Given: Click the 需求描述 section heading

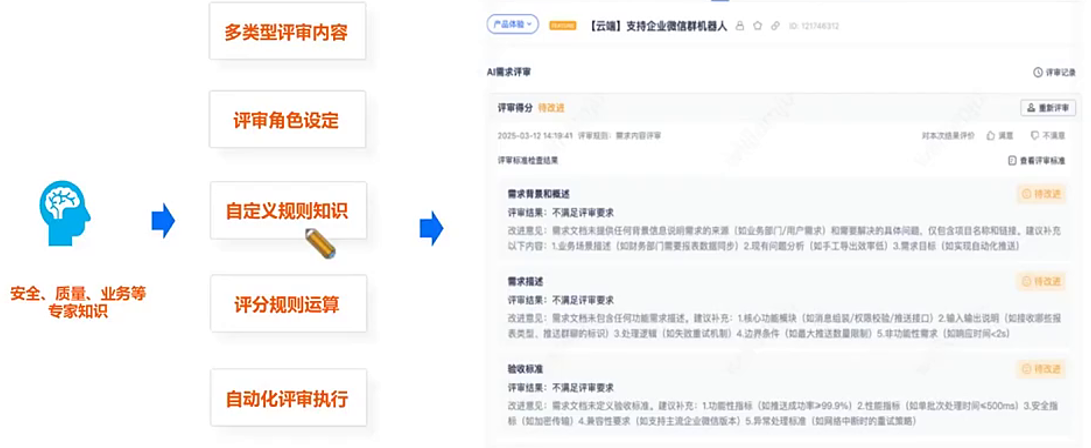Looking at the screenshot, I should click(525, 282).
